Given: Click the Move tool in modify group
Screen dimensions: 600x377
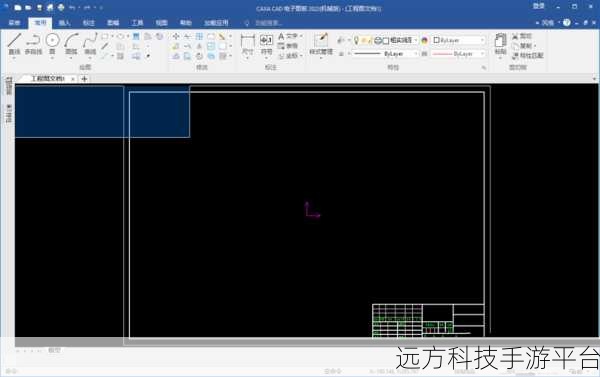Looking at the screenshot, I should pyautogui.click(x=176, y=36).
